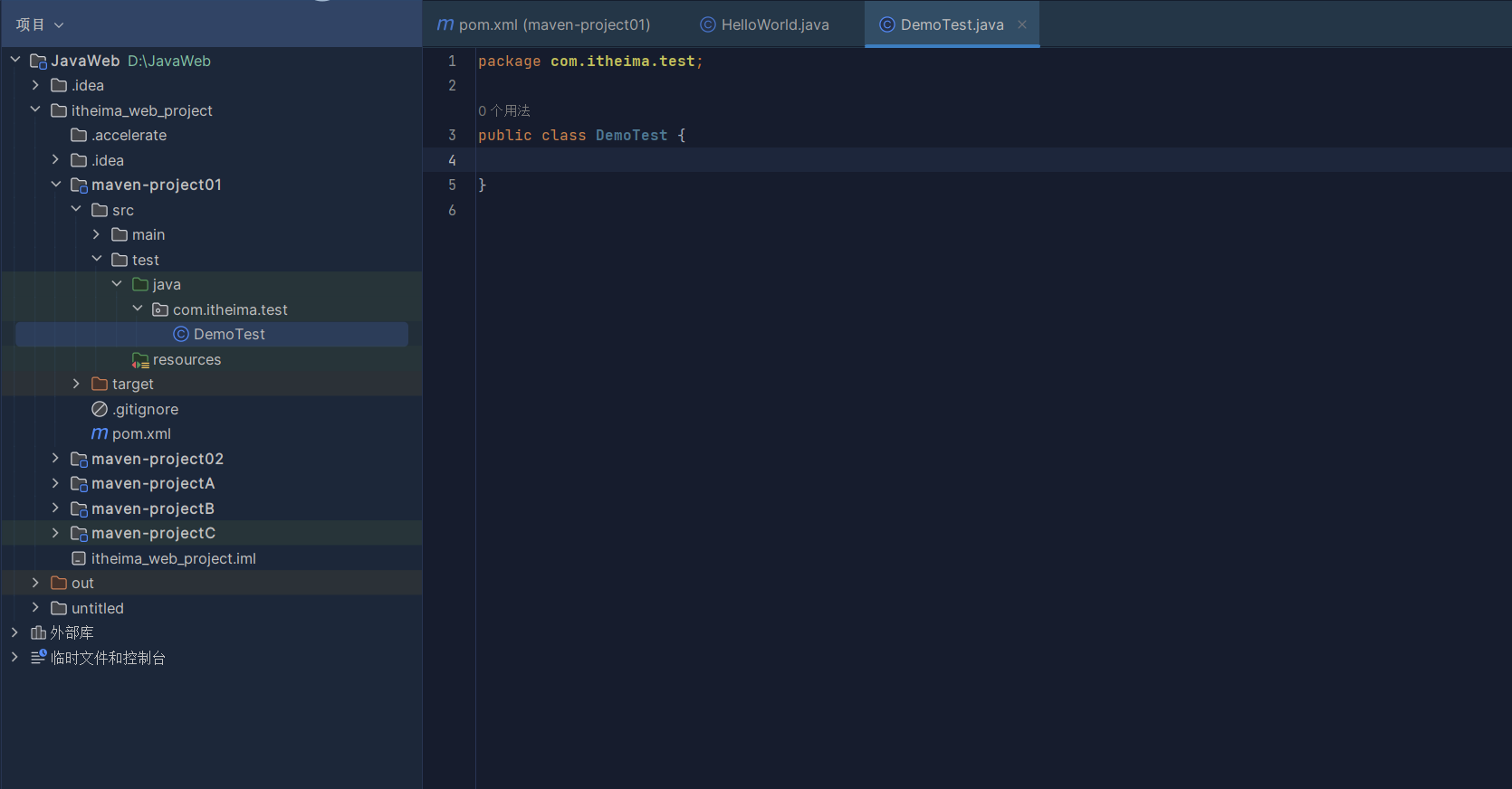Expand the out folder
1512x789 pixels.
[x=35, y=583]
